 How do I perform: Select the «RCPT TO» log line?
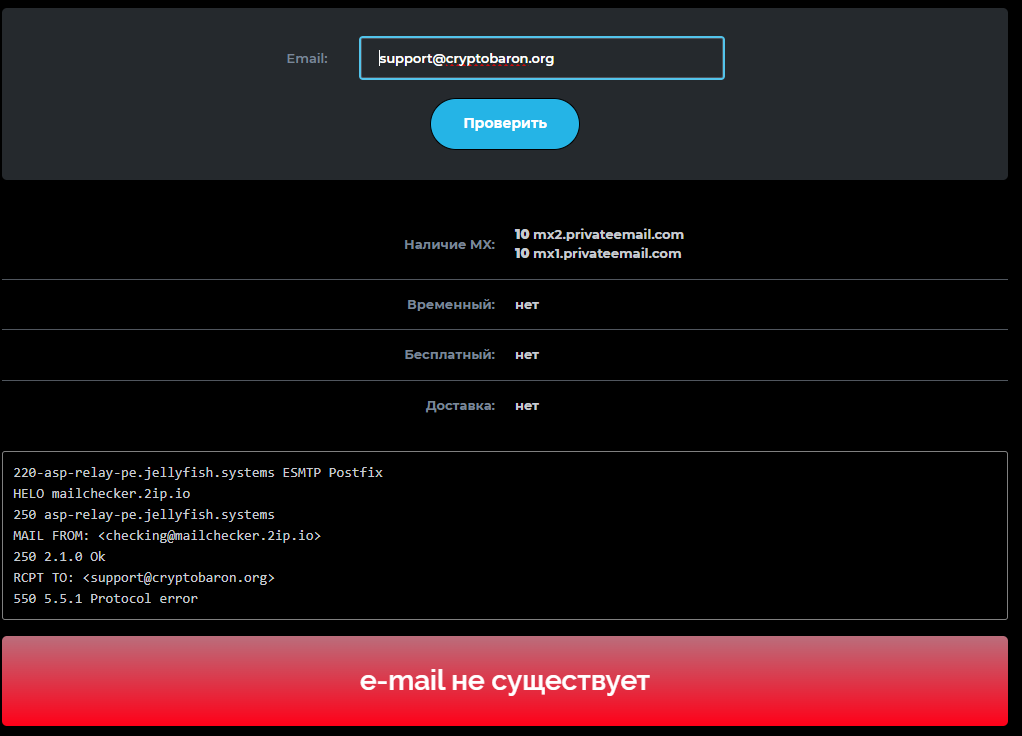[143, 577]
